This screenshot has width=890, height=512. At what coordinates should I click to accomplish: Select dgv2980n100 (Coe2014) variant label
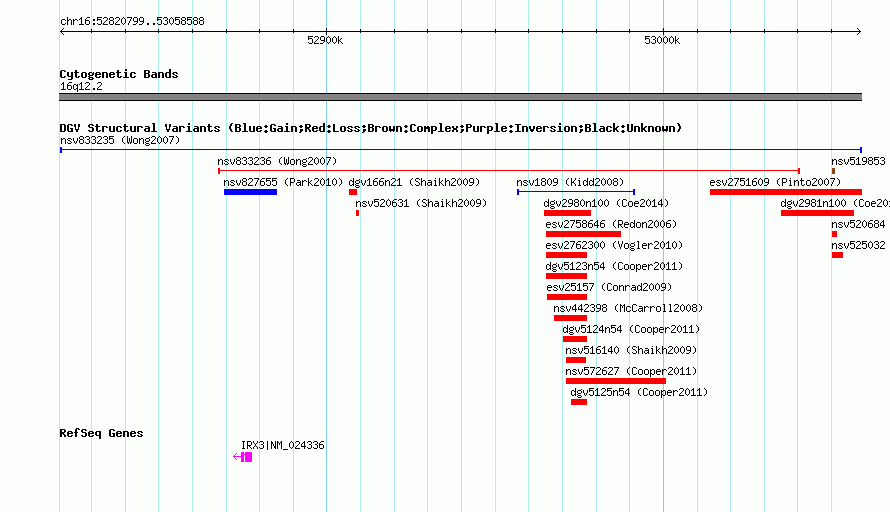tap(606, 203)
